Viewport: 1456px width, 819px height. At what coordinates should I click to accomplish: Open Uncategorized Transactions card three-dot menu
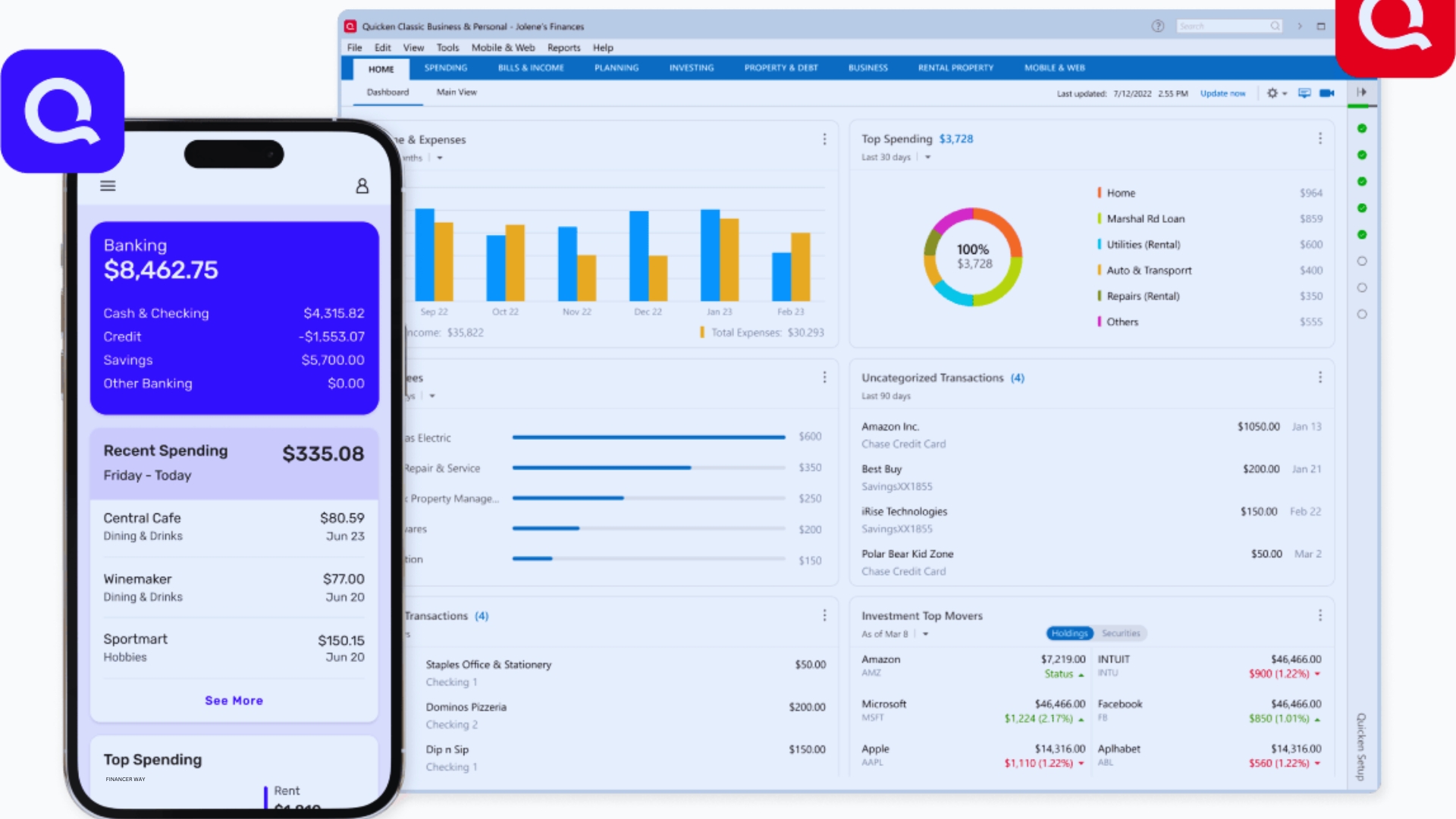pyautogui.click(x=1319, y=378)
